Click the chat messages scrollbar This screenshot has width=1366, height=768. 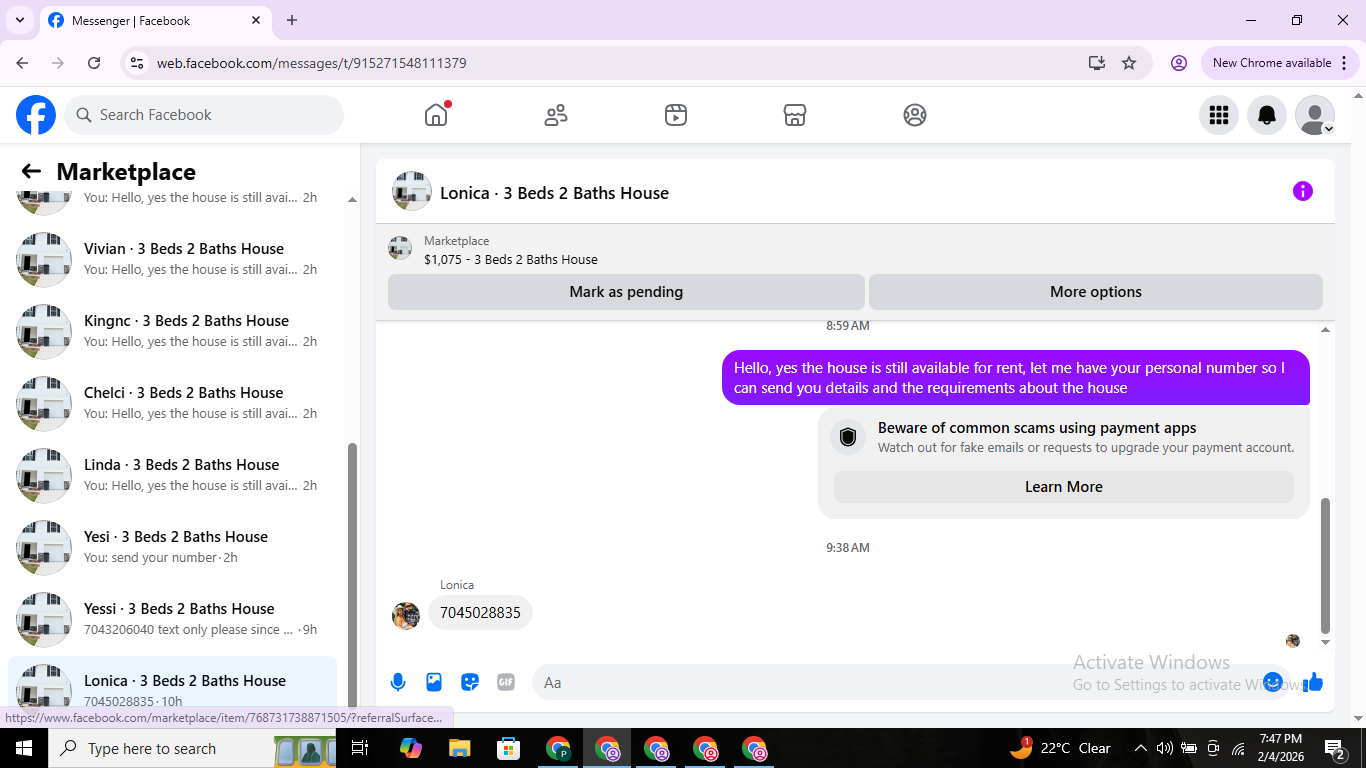(x=1326, y=565)
